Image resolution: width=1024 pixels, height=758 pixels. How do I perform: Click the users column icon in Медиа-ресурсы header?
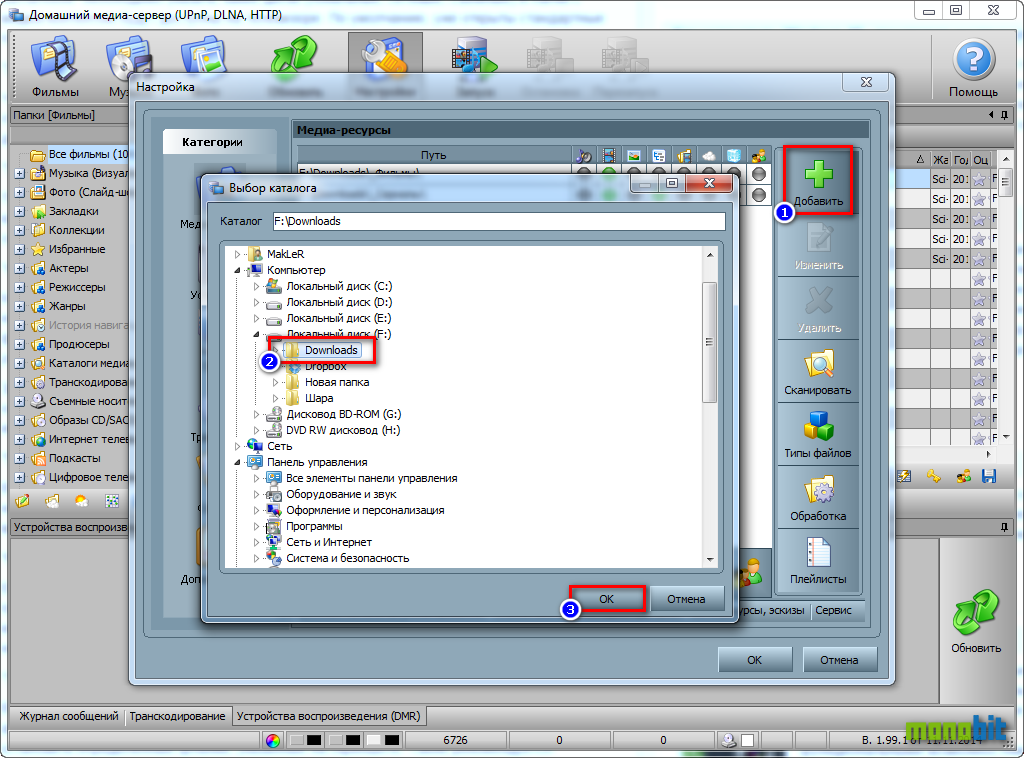[x=758, y=155]
